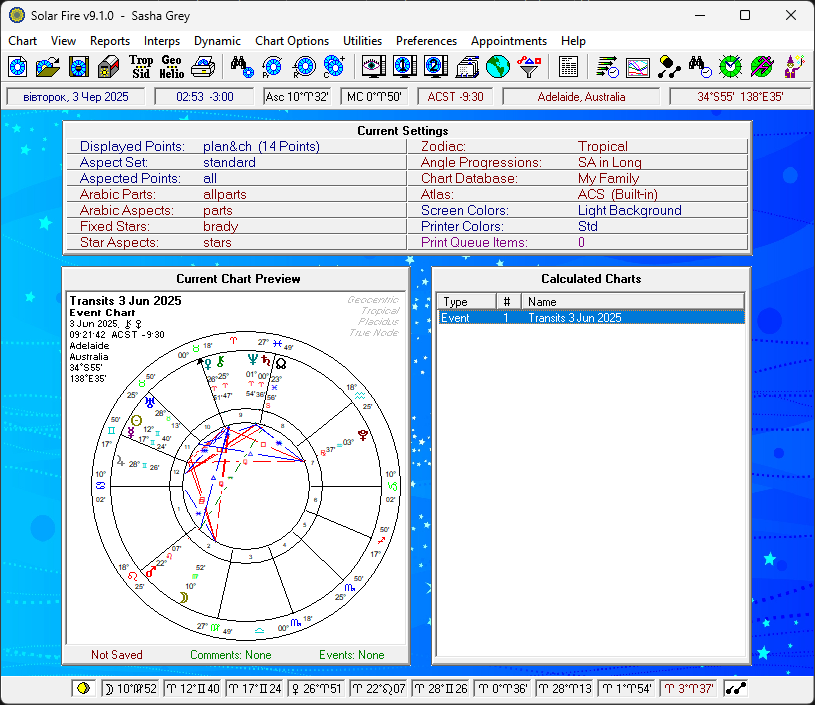Viewport: 815px width, 705px height.
Task: Click the connected nodes planet icon
Action: pos(669,67)
